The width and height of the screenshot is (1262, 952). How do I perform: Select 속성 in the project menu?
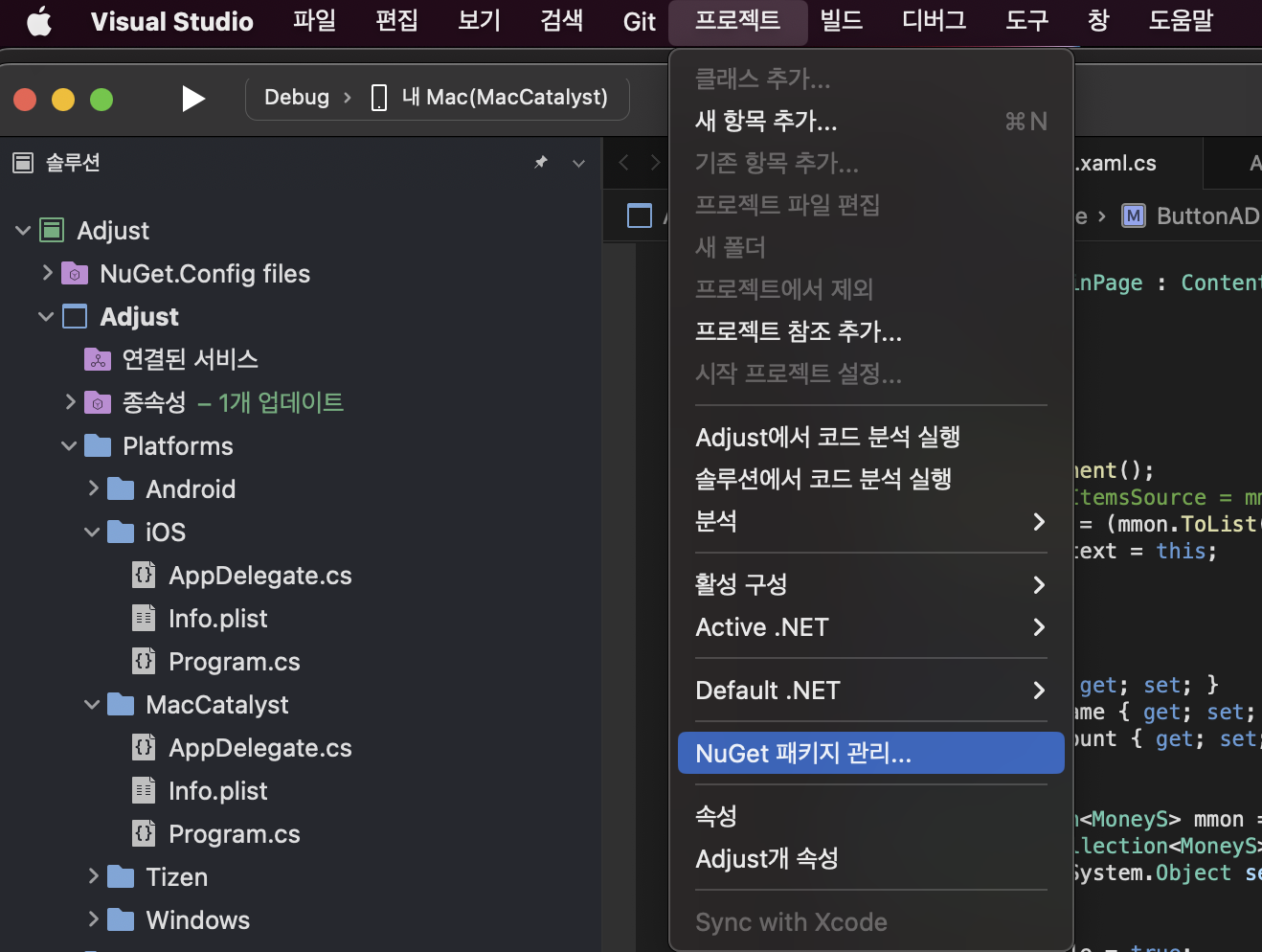click(x=870, y=816)
